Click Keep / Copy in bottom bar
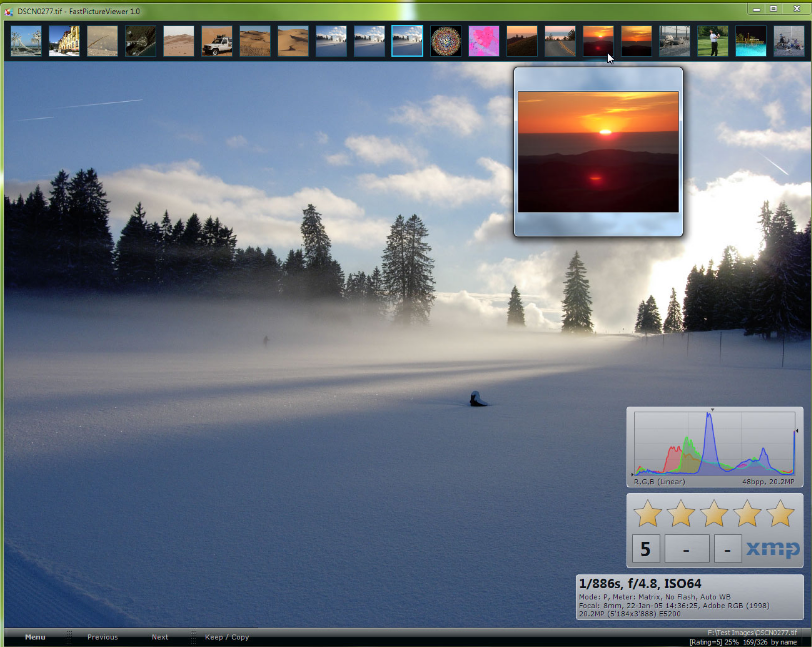 pos(227,637)
